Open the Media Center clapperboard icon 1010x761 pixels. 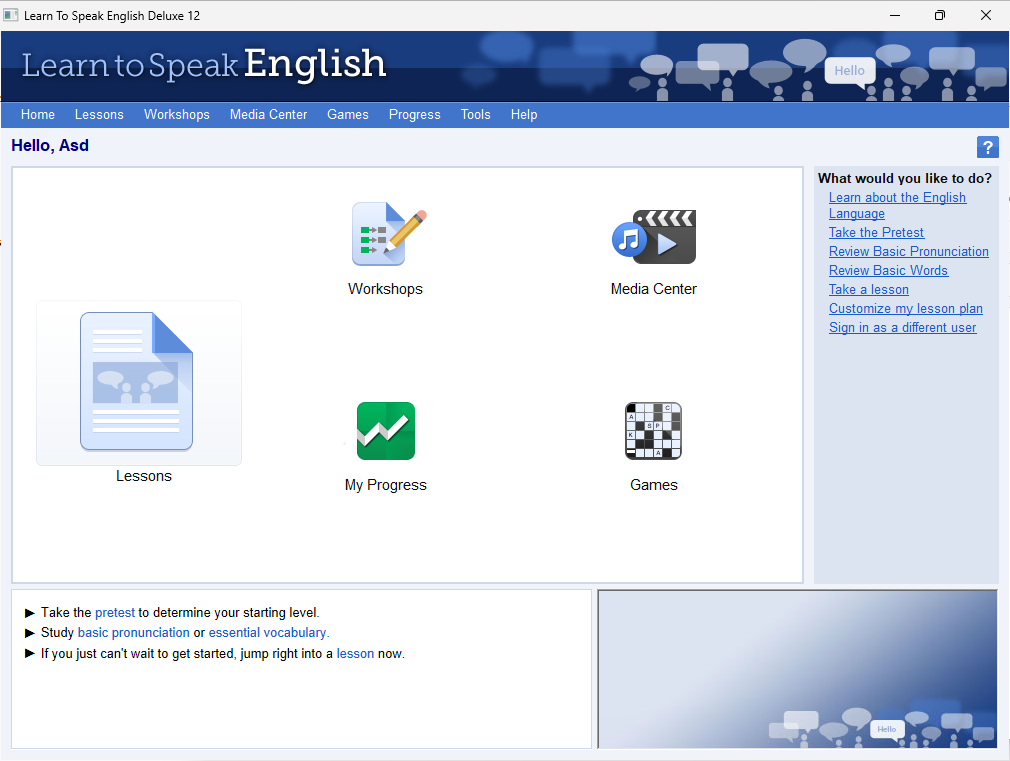(x=654, y=236)
